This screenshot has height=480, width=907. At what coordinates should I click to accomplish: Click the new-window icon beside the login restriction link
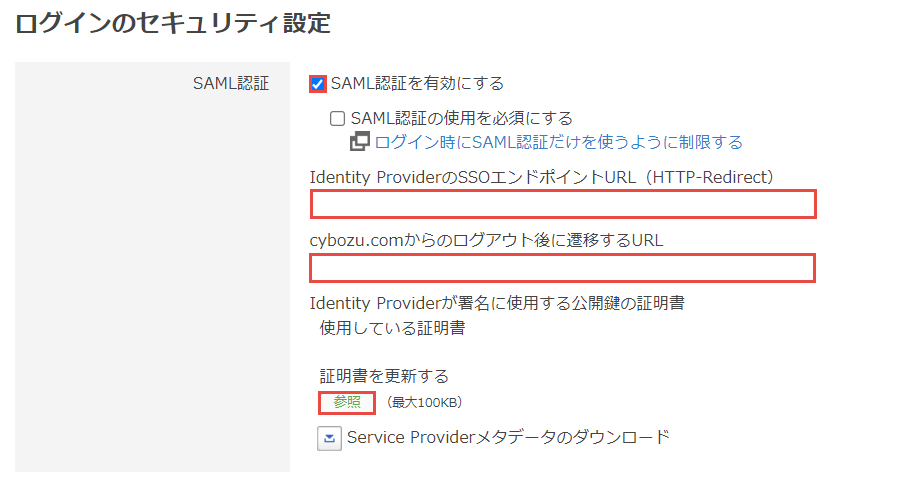360,142
